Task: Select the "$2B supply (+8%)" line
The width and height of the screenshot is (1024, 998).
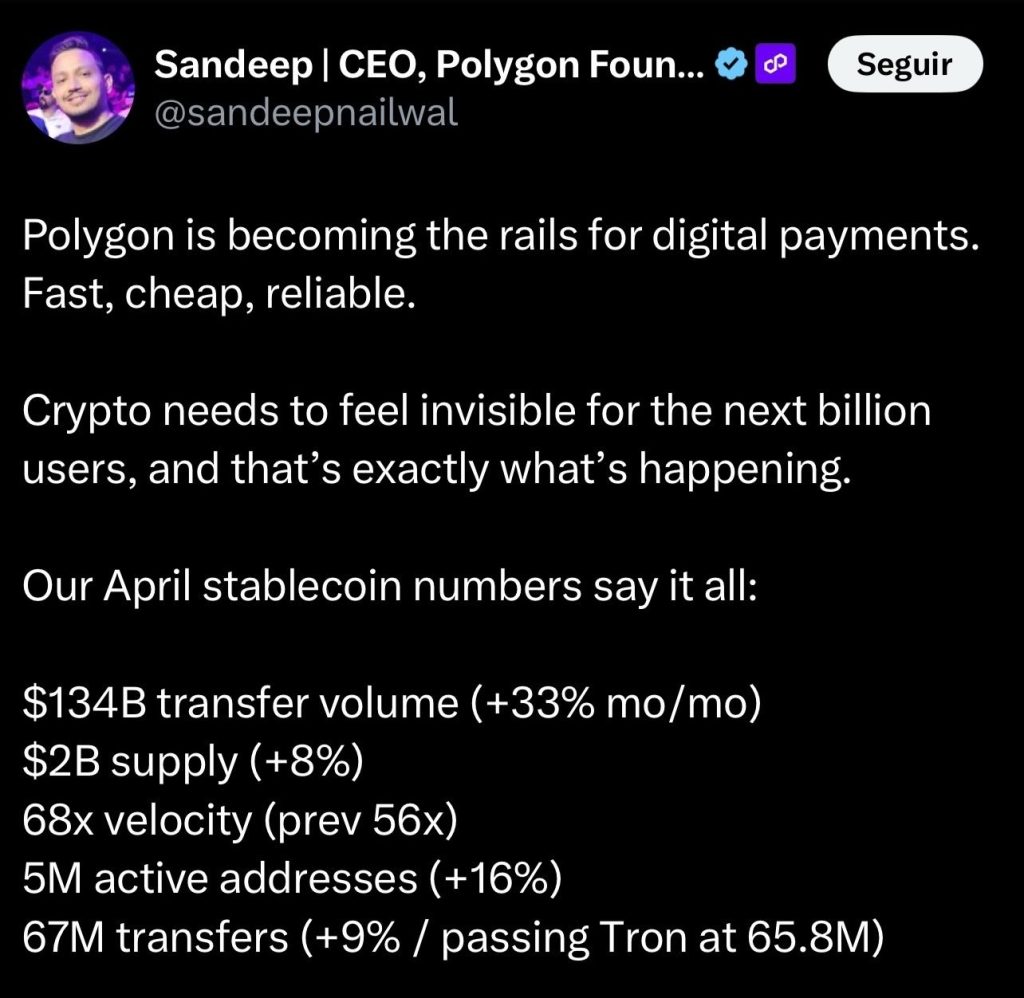Action: click(191, 760)
